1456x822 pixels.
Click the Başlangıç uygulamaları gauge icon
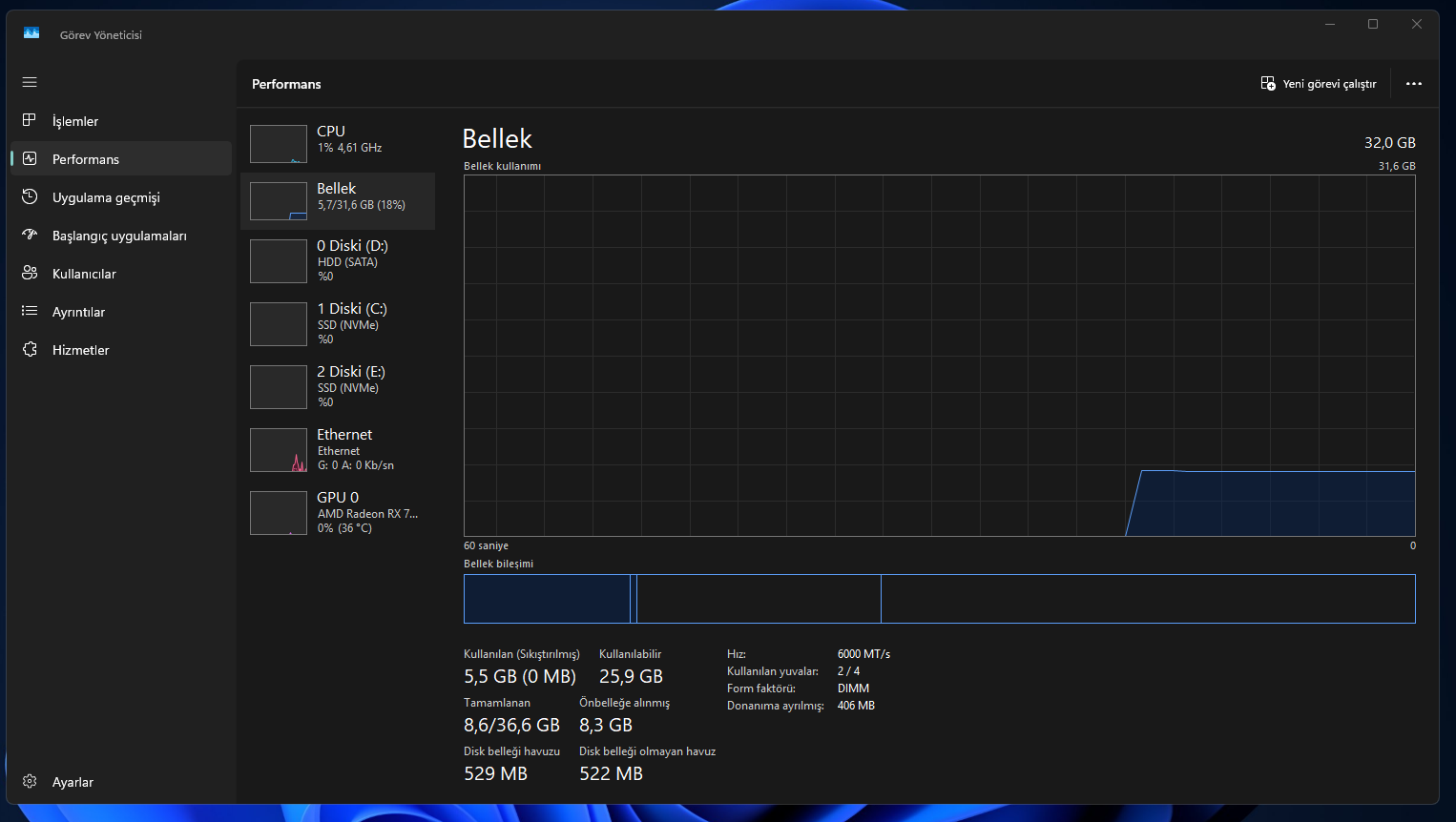(30, 235)
